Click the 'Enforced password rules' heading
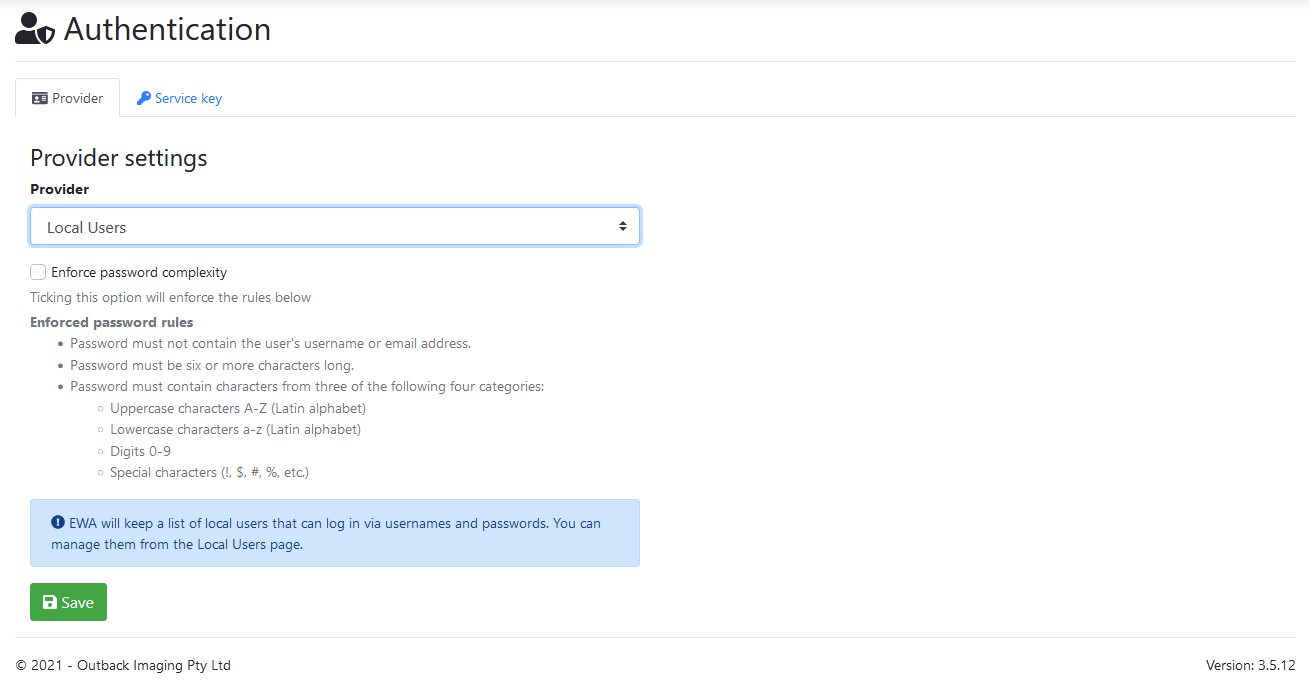Image resolution: width=1309 pixels, height=696 pixels. (x=112, y=322)
